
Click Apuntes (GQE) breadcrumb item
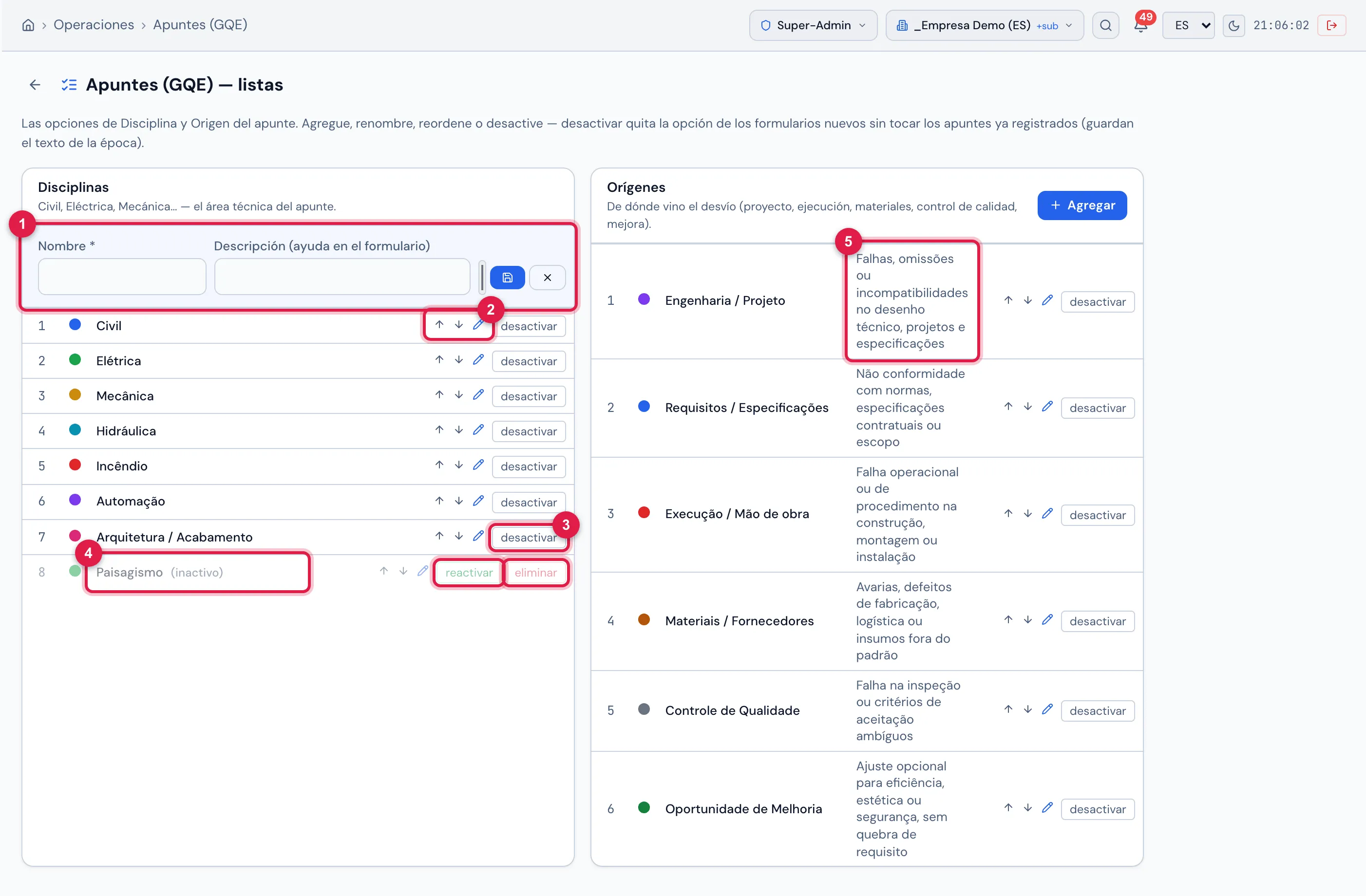point(200,25)
